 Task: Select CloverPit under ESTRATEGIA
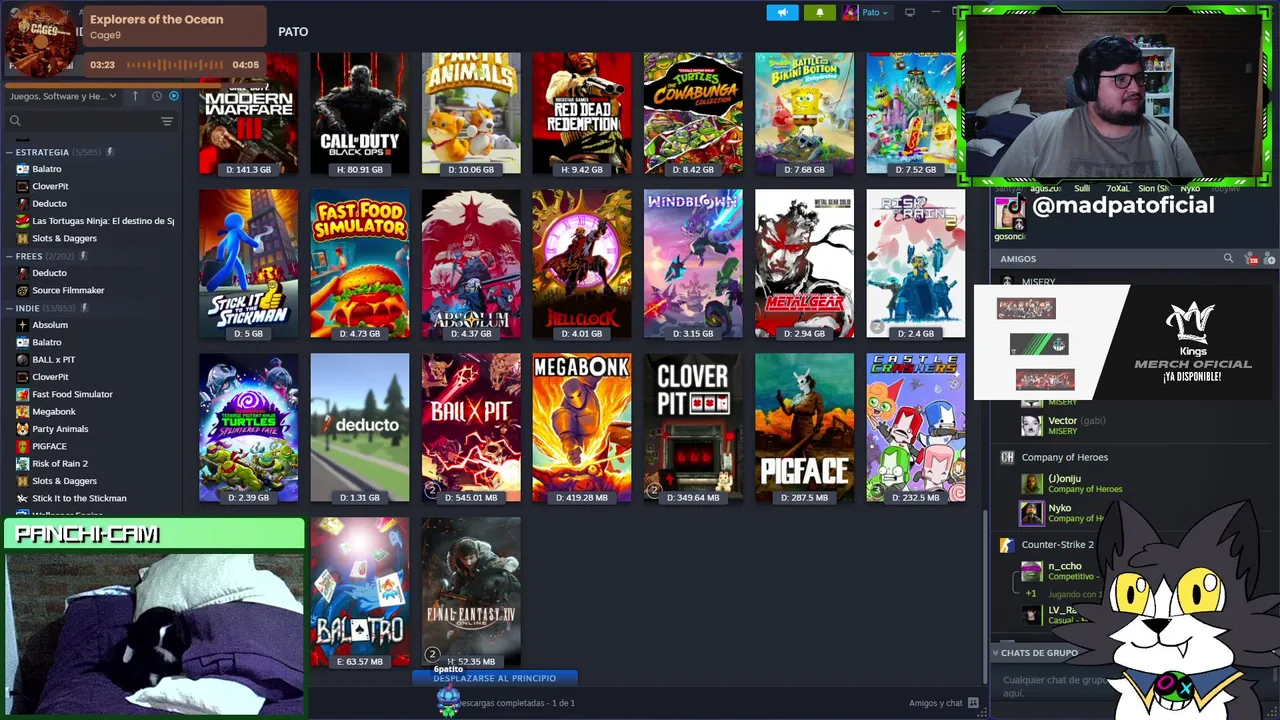[50, 186]
